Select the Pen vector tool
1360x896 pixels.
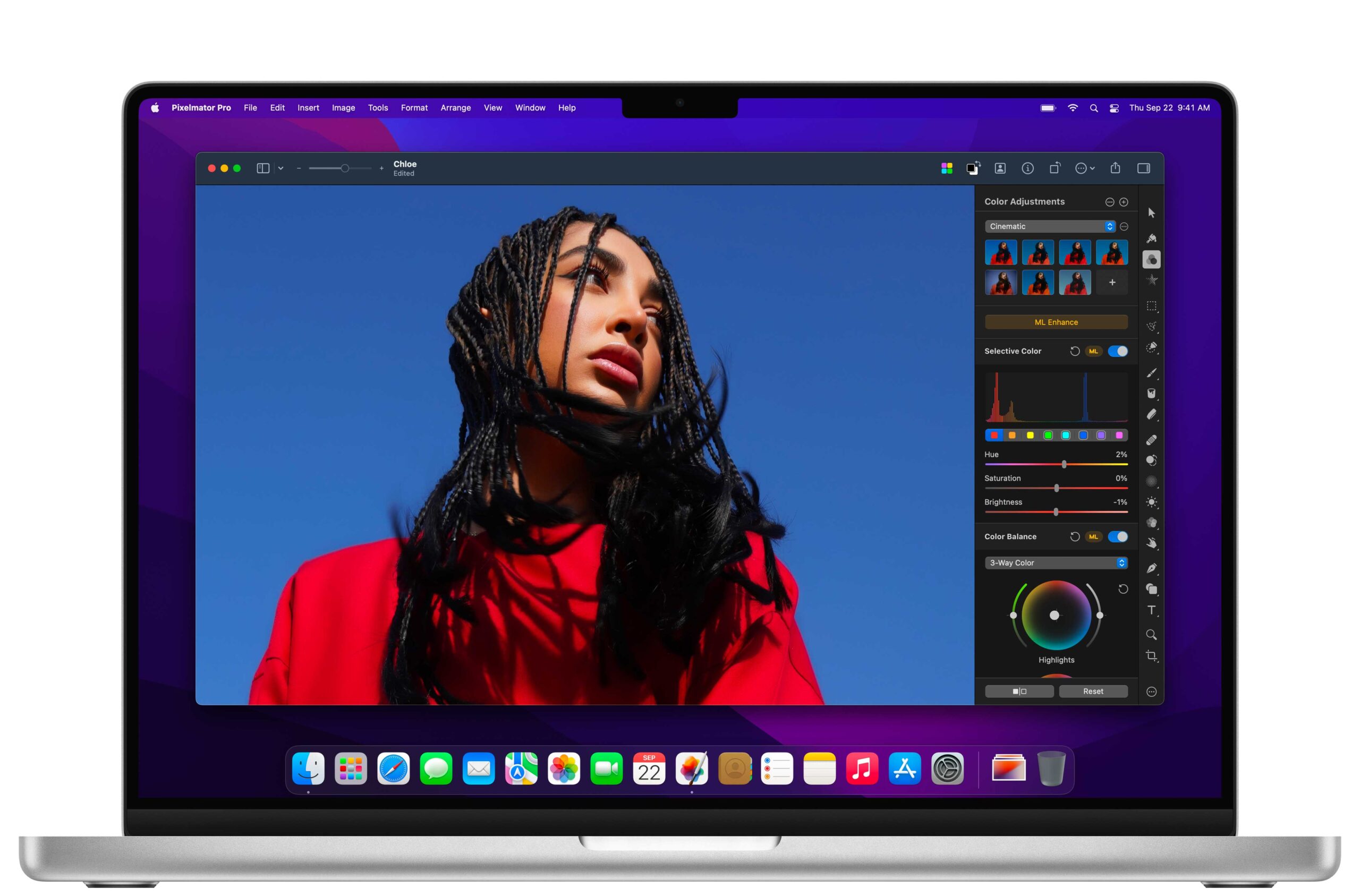(1151, 568)
